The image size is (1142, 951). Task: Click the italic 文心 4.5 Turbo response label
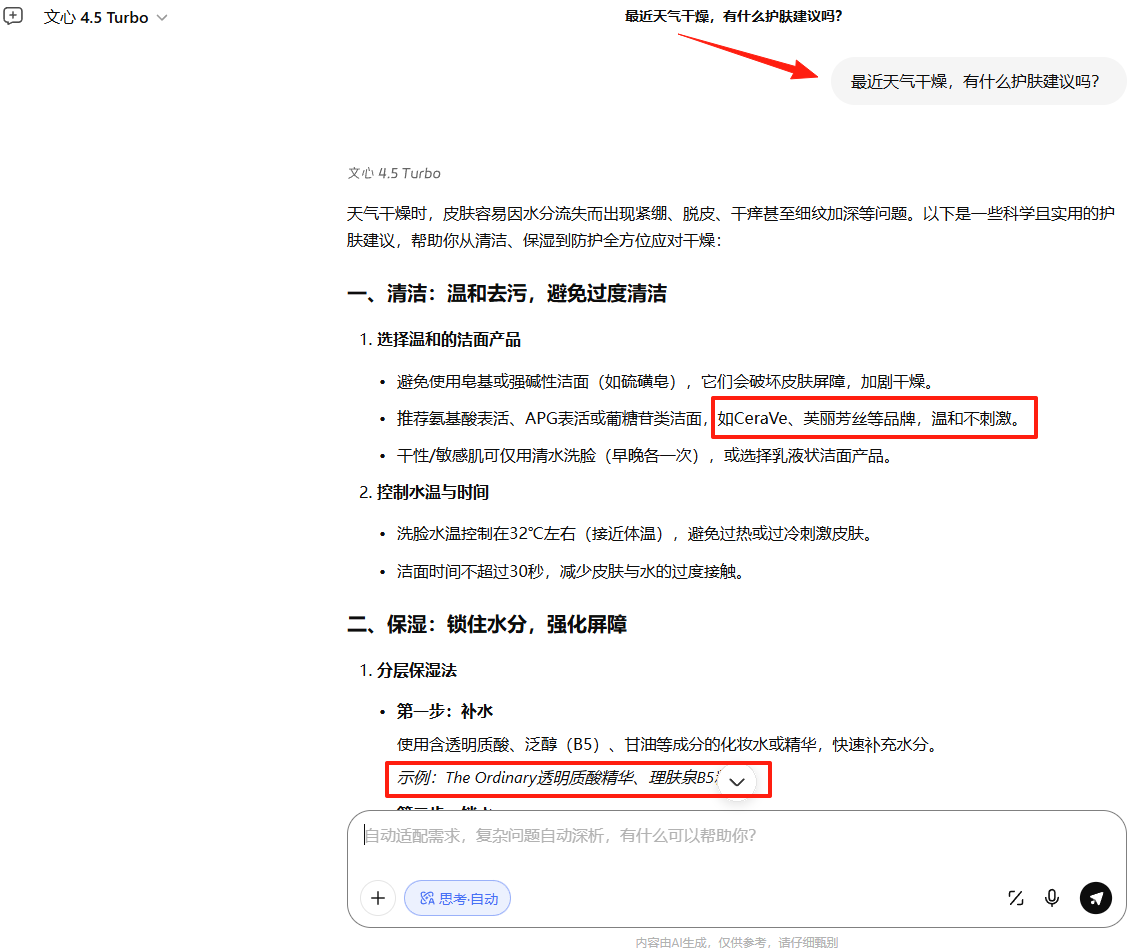click(394, 173)
